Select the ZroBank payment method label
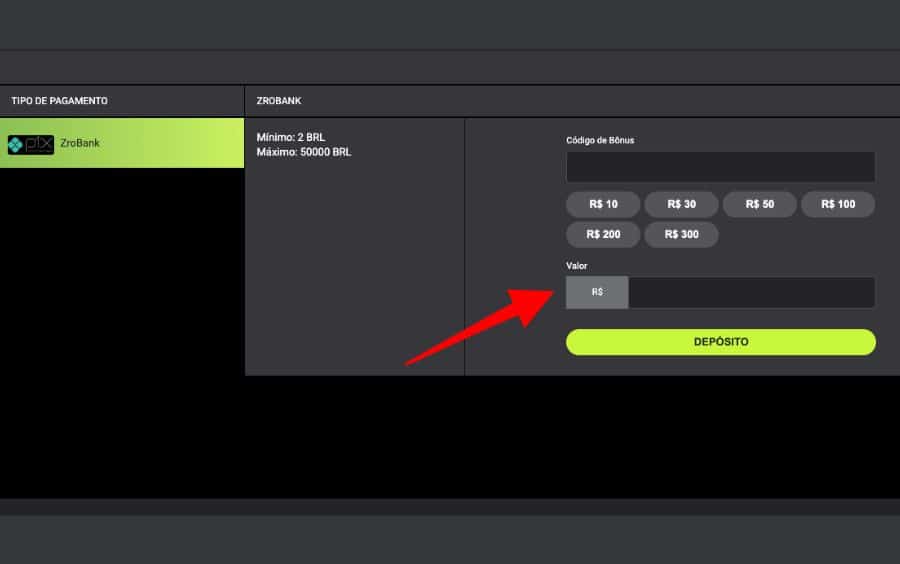Viewport: 900px width, 564px height. point(80,143)
